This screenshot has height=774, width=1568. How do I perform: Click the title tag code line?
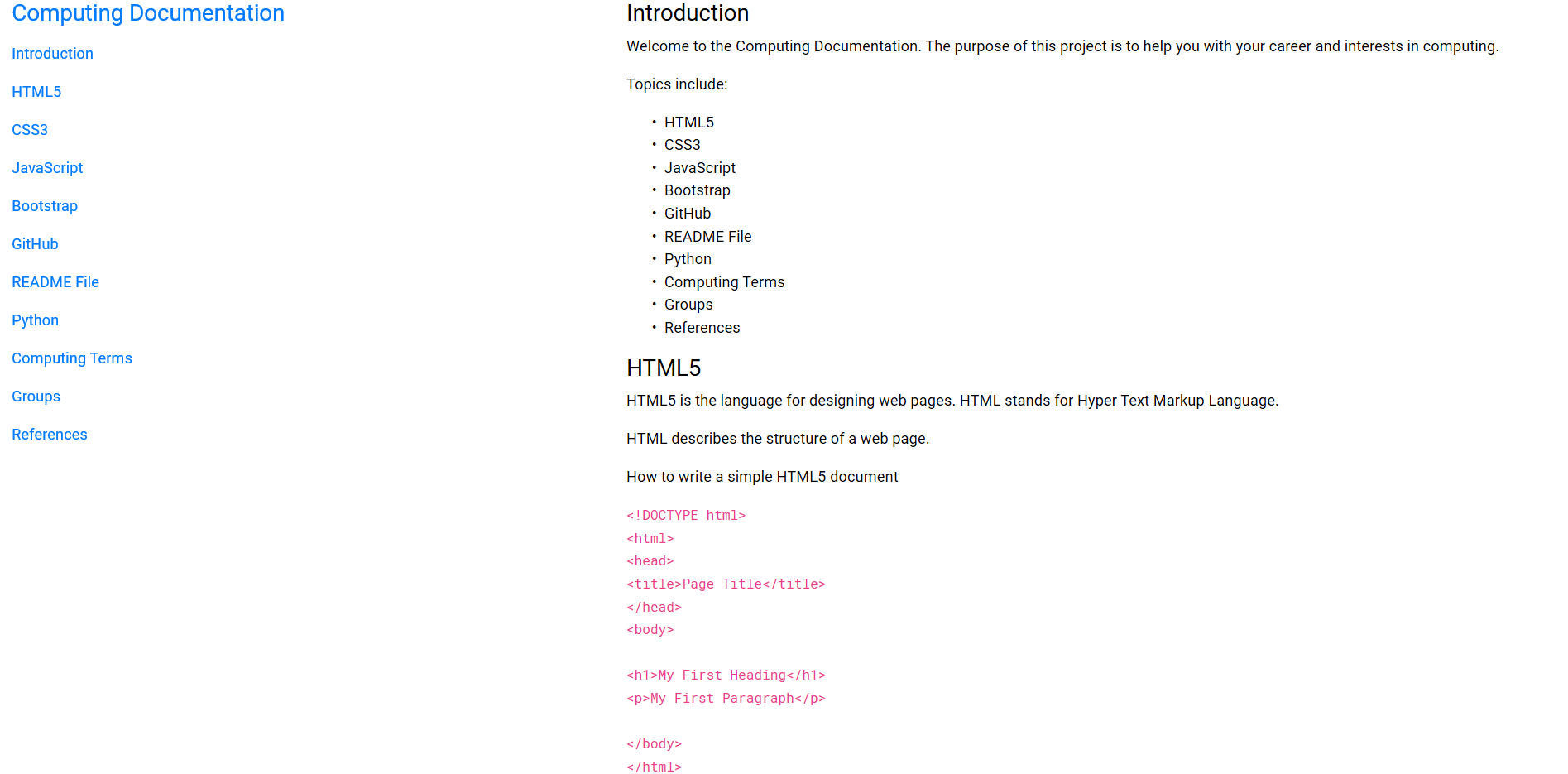pos(726,584)
